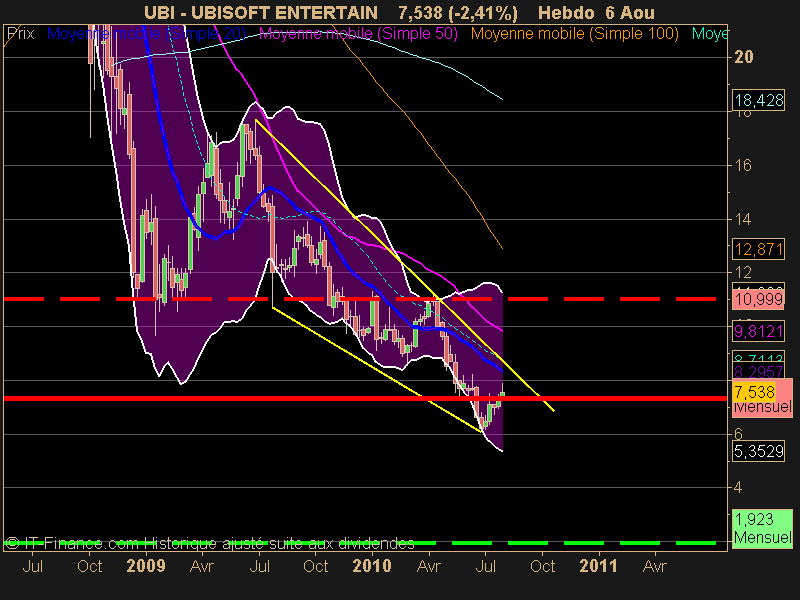Click the 2011 label on time axis

click(598, 566)
